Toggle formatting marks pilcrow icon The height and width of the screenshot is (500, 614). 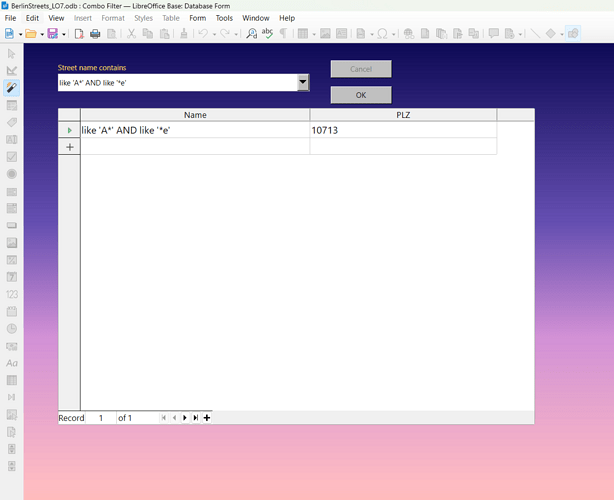pyautogui.click(x=283, y=33)
